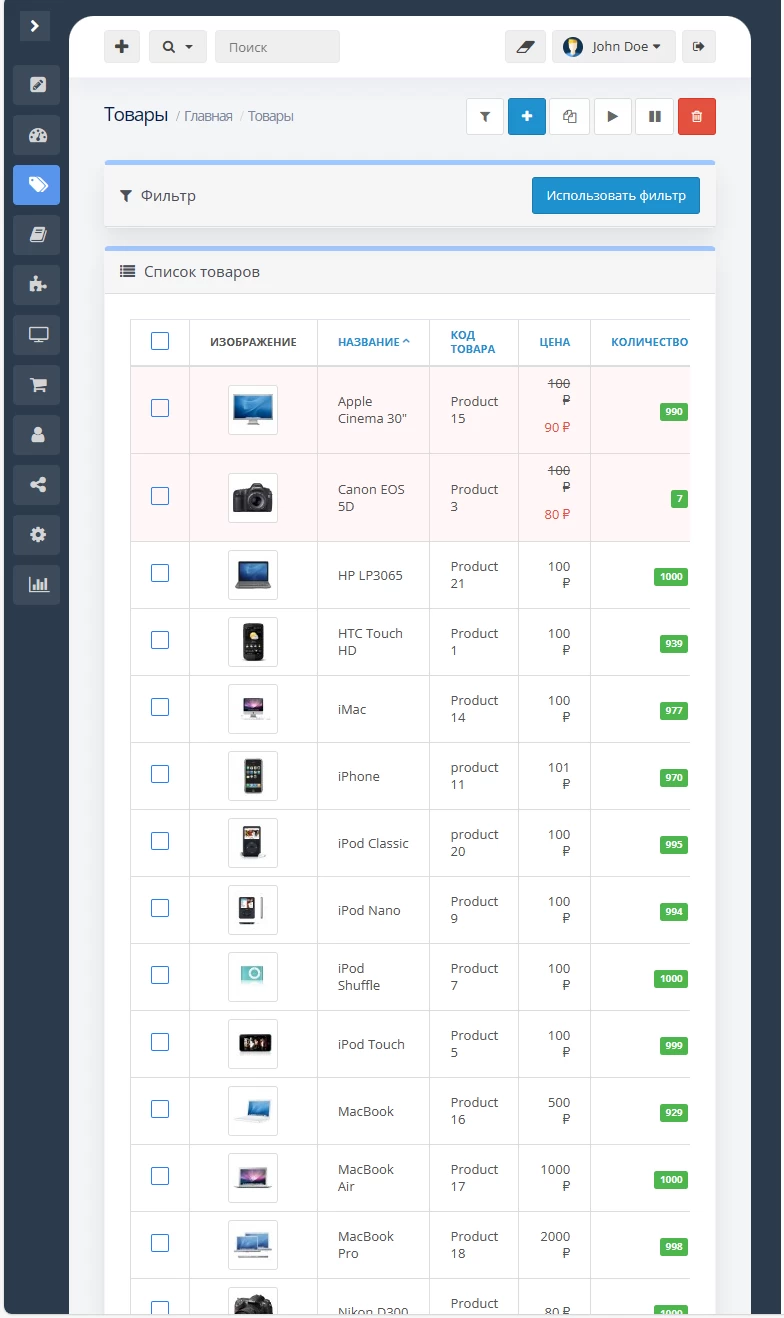The height and width of the screenshot is (1318, 784).
Task: Click the iPod Classic name cell
Action: (373, 843)
